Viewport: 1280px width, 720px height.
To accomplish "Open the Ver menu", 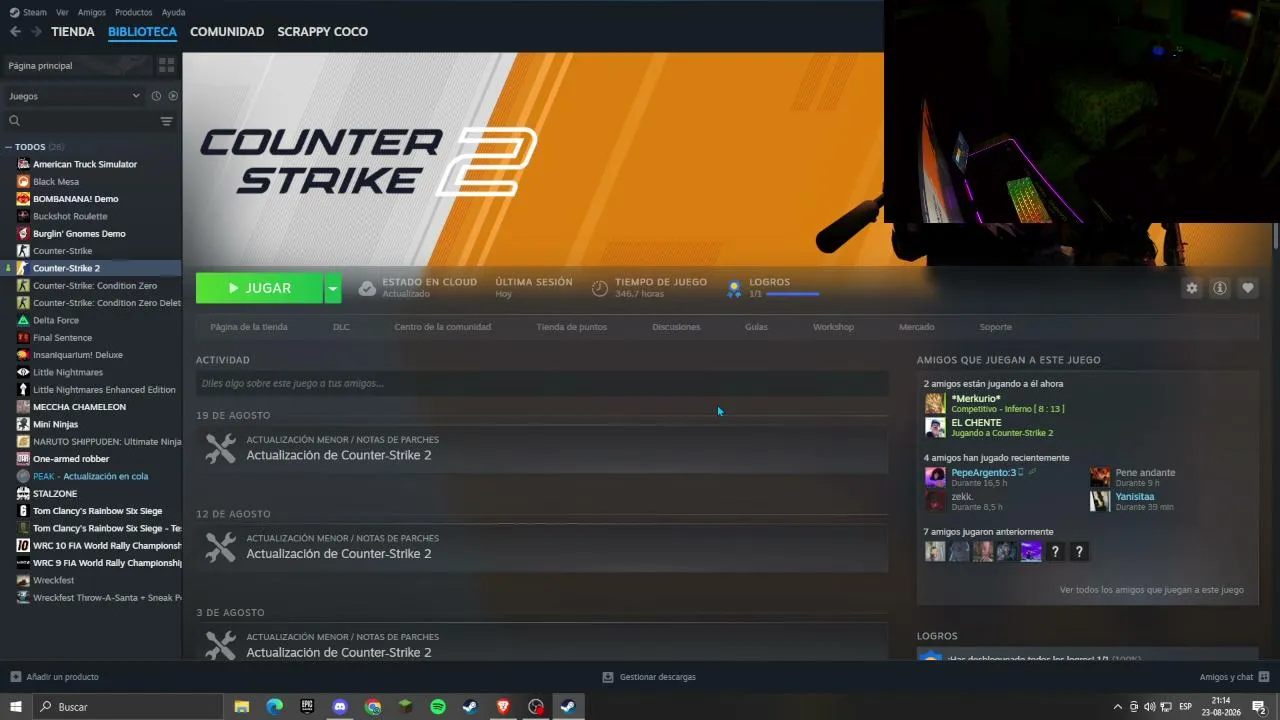I will pos(62,12).
